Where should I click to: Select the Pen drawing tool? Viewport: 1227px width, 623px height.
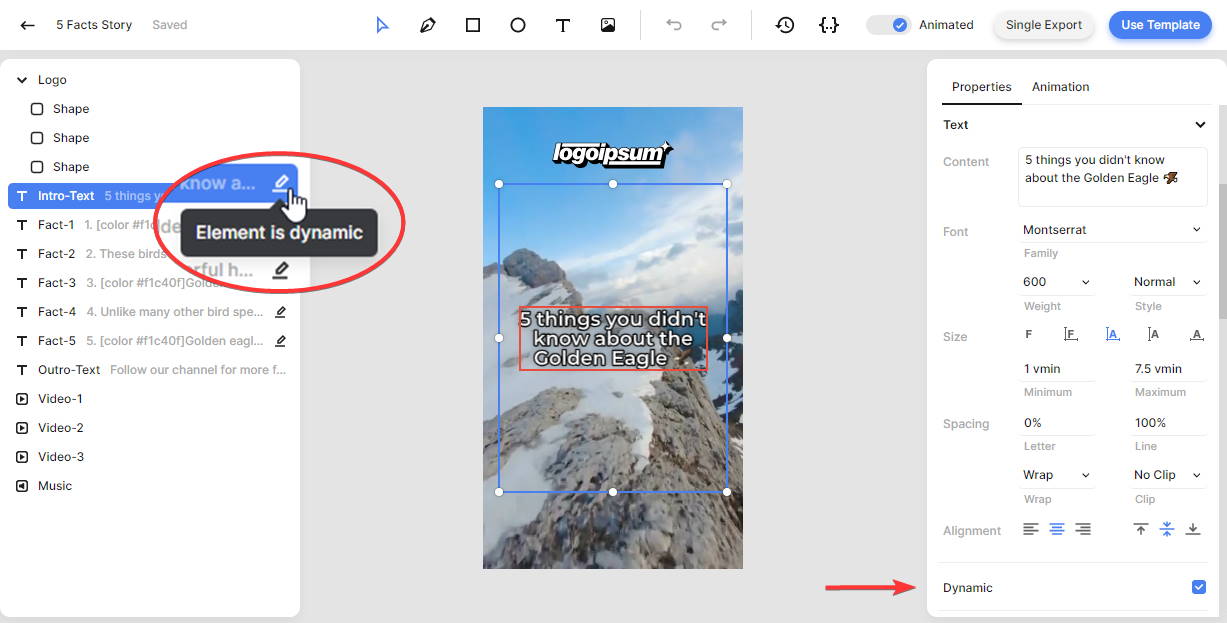(428, 25)
